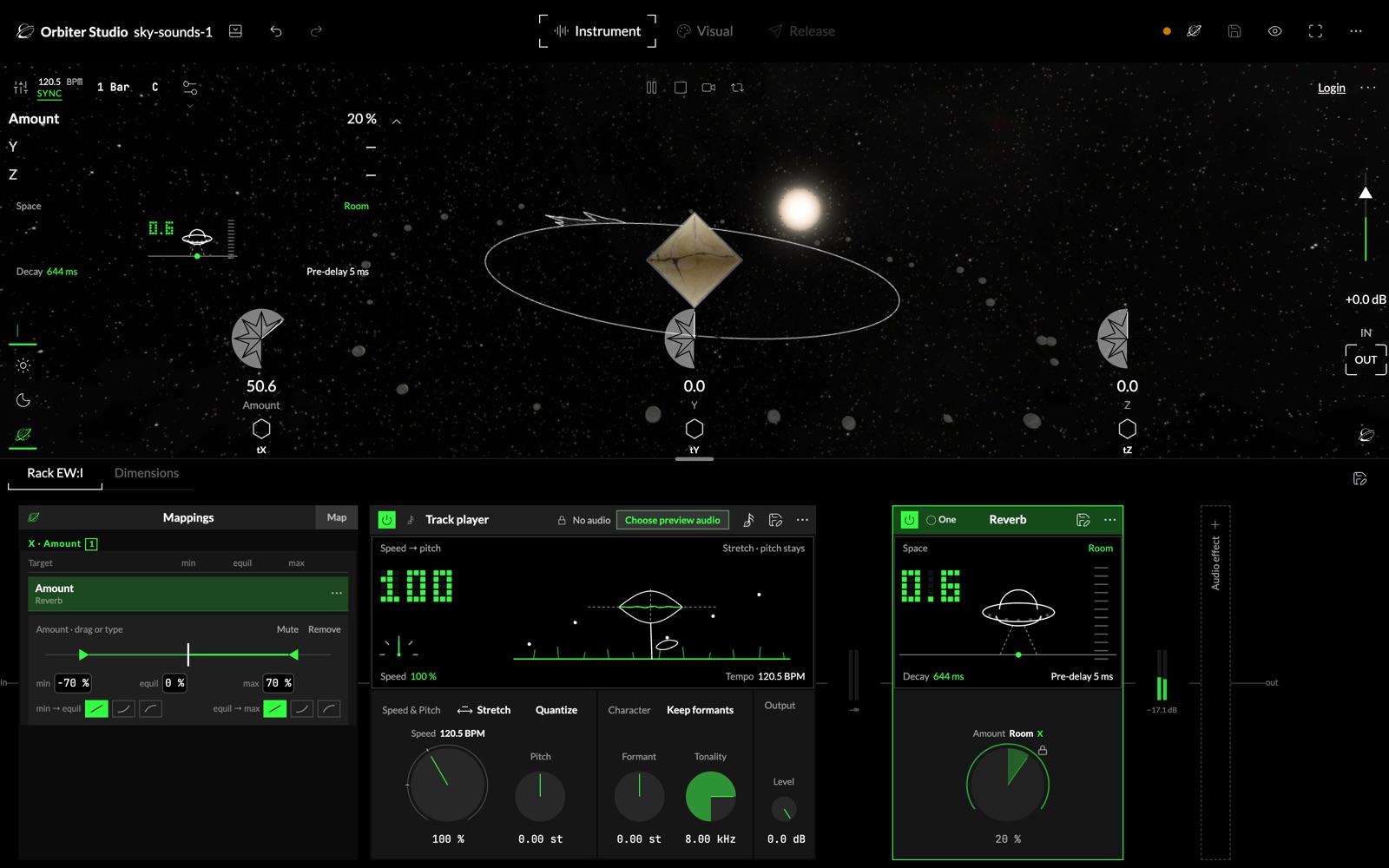Image resolution: width=1389 pixels, height=868 pixels.
Task: Toggle SYNC under the BPM readout
Action: [49, 94]
